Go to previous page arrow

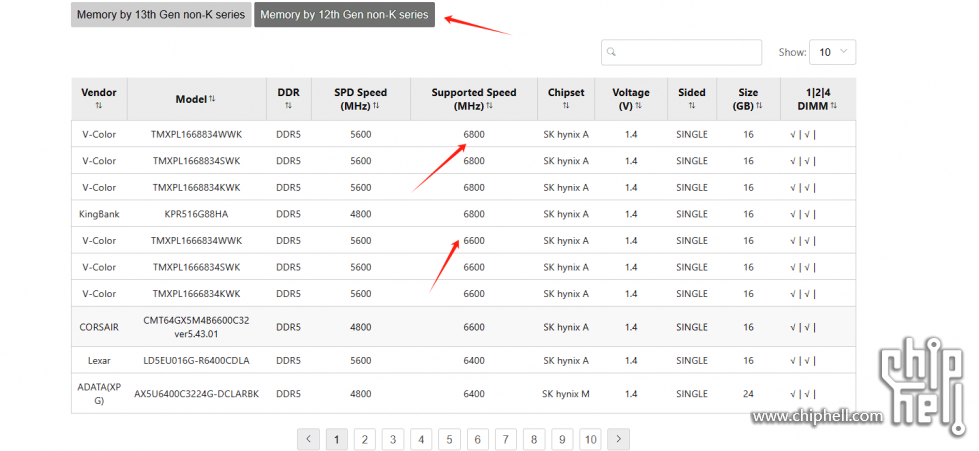click(308, 440)
